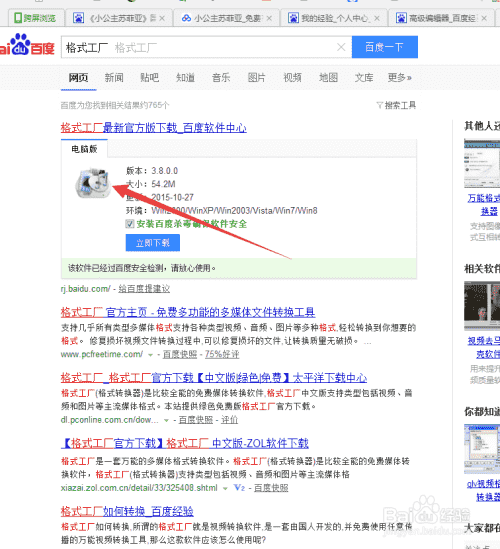Click the qlv视频 sidebar link

485,490
